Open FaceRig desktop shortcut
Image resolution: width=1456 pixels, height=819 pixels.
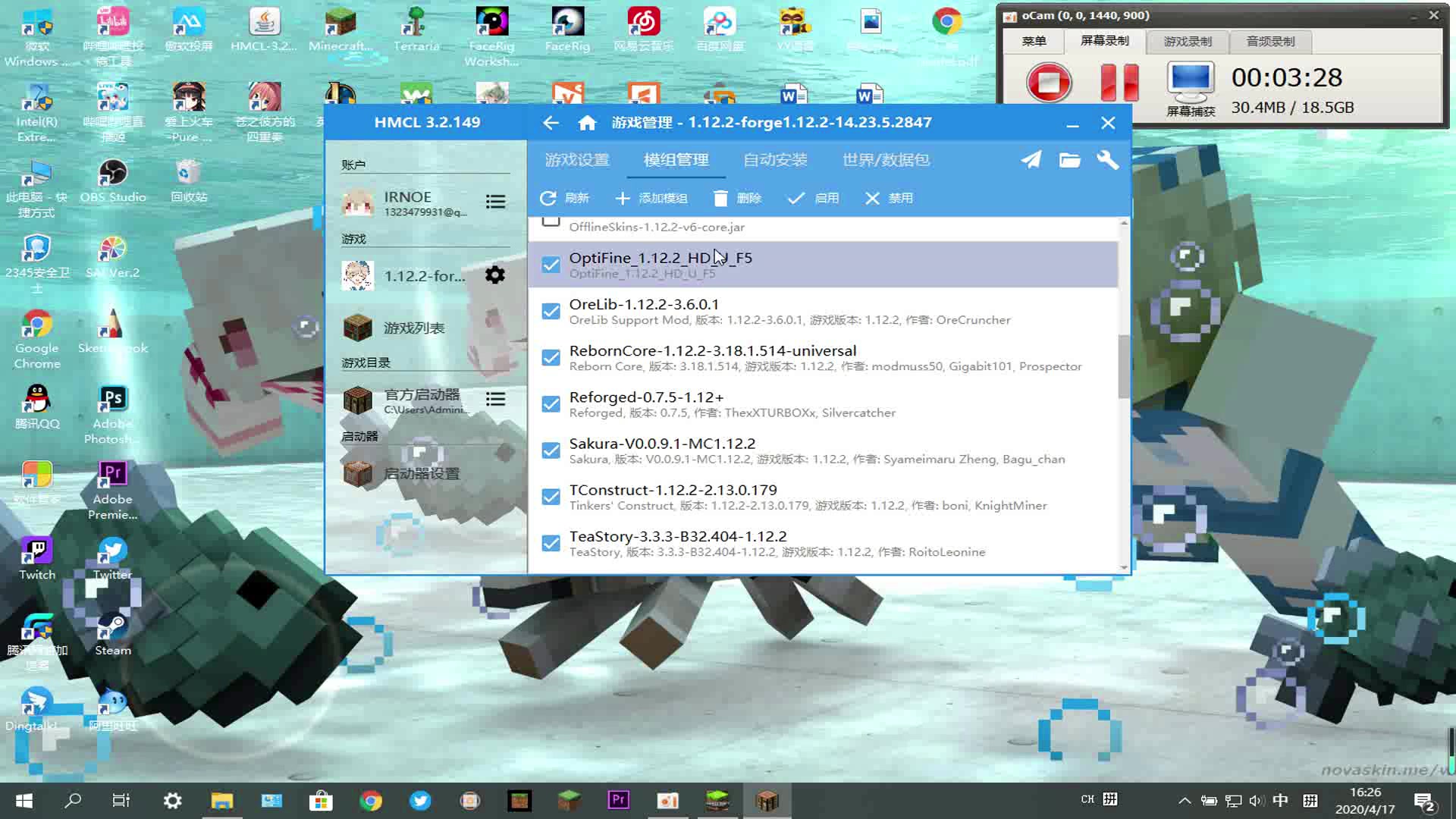(567, 30)
